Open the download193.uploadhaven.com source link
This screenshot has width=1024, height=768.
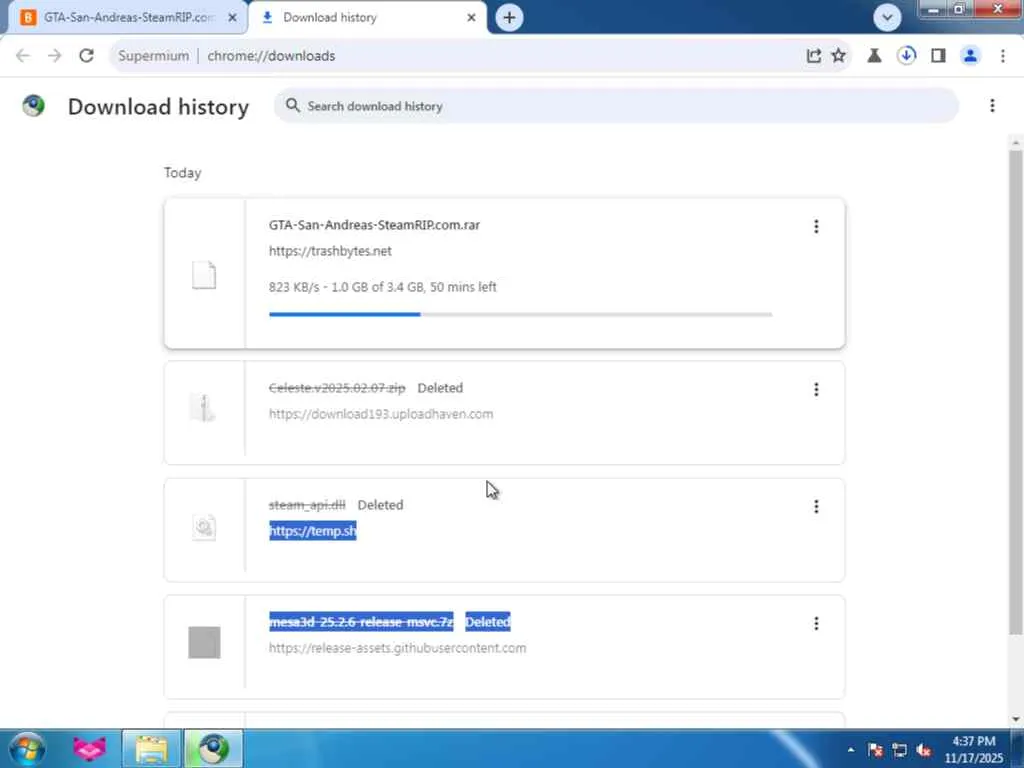coord(381,414)
